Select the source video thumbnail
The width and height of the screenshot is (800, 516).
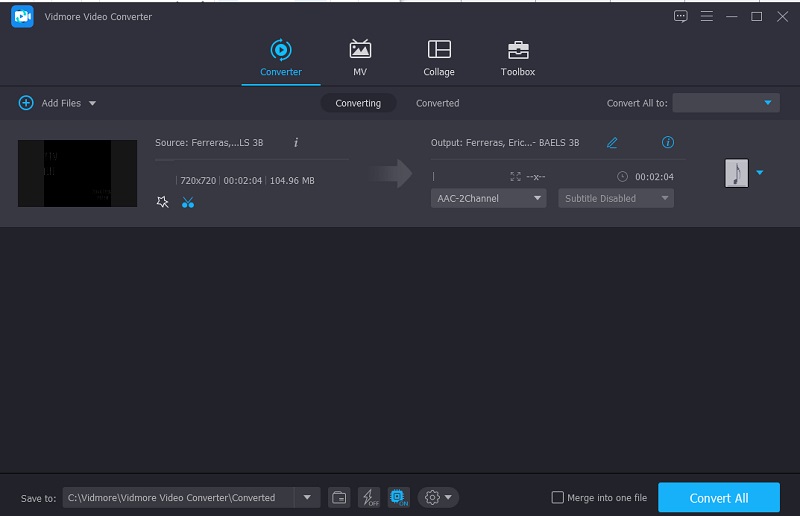(77, 174)
